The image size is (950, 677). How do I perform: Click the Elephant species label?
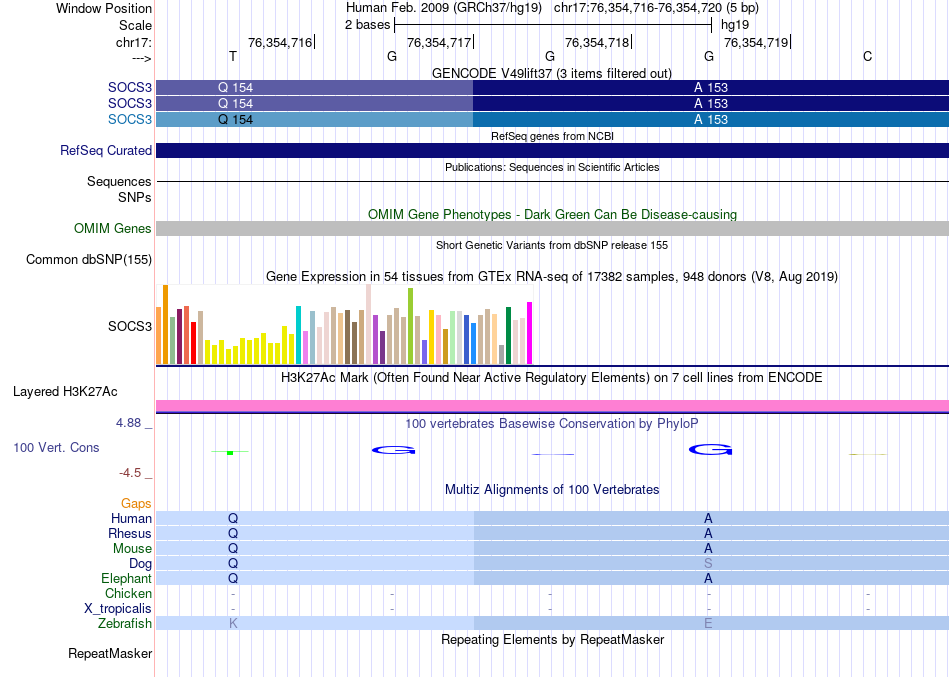[126, 578]
